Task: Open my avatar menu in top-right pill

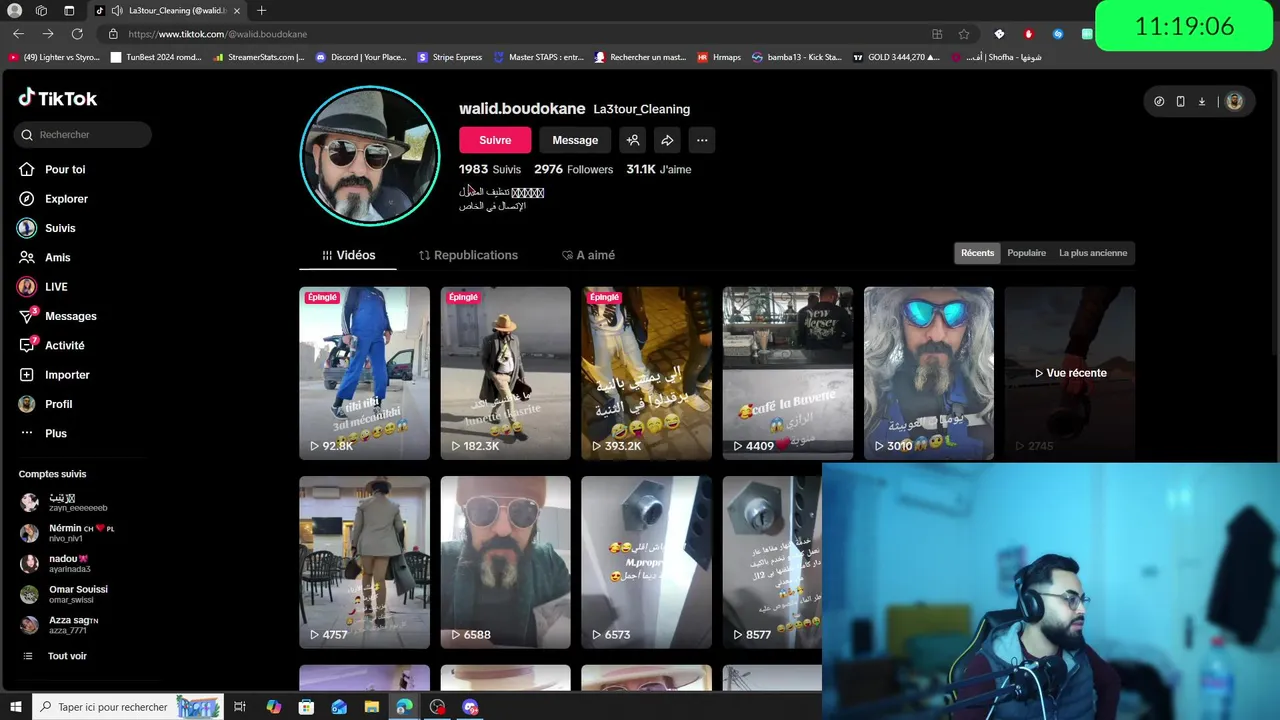Action: coord(1234,101)
